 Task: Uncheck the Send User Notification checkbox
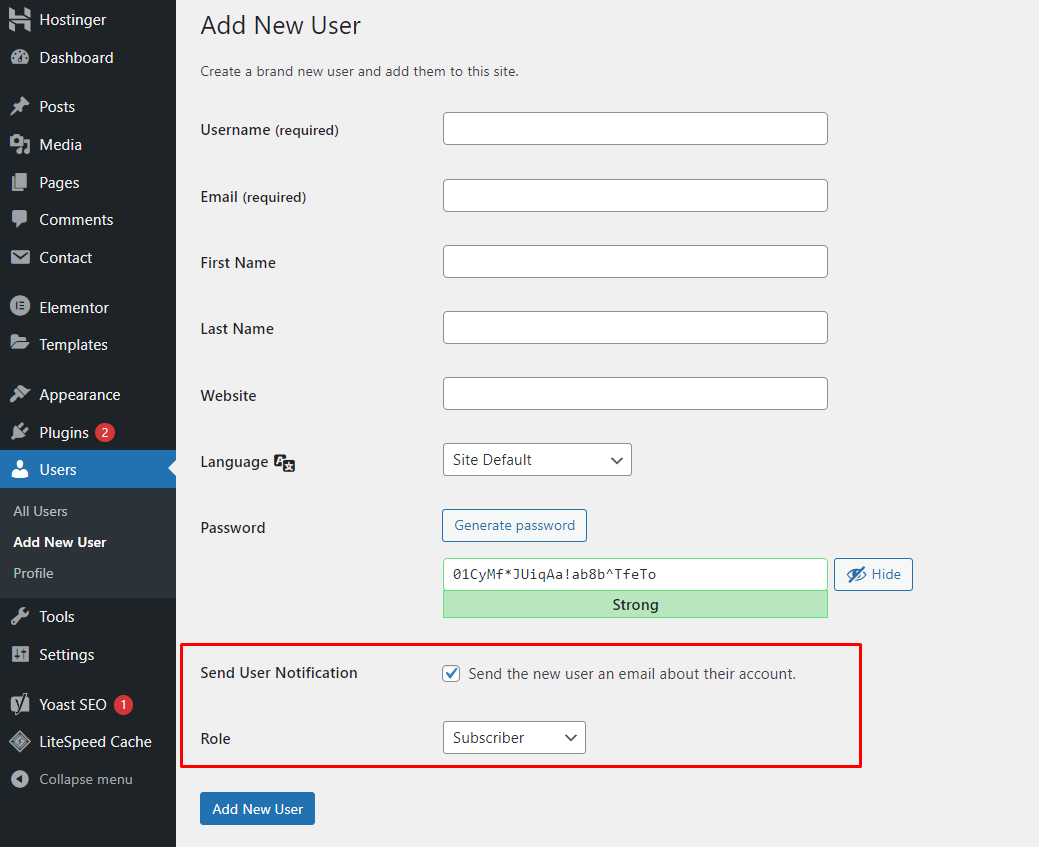(x=451, y=674)
